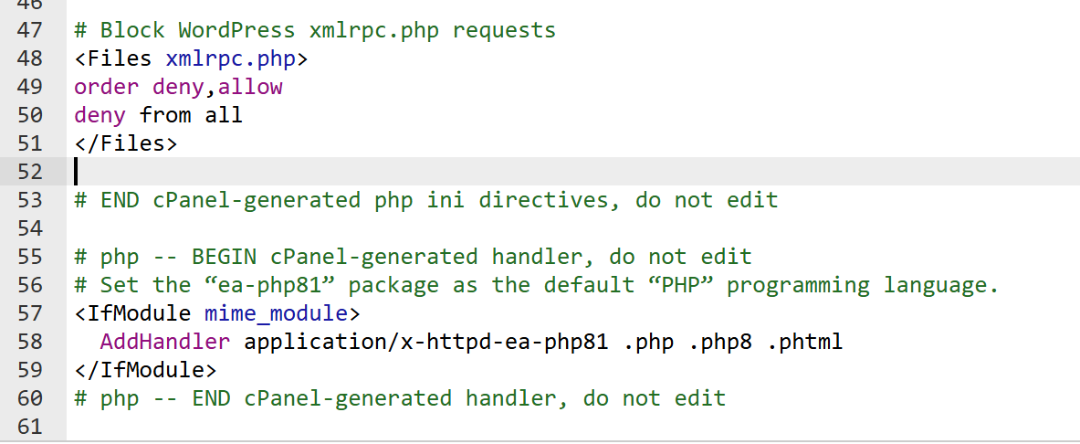Click the AddHandler keyword
1080x444 pixels.
(165, 341)
